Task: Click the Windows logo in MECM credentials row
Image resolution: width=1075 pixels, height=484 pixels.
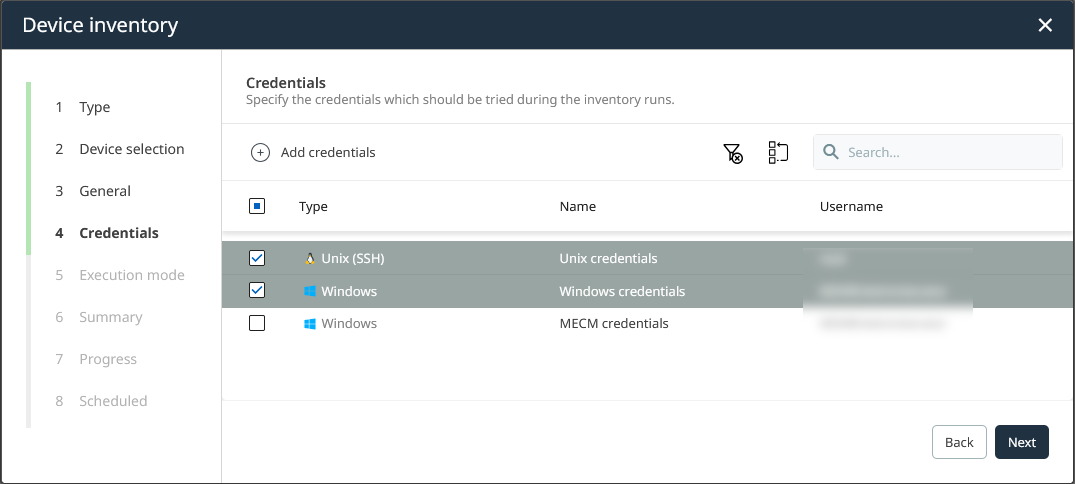Action: 309,324
